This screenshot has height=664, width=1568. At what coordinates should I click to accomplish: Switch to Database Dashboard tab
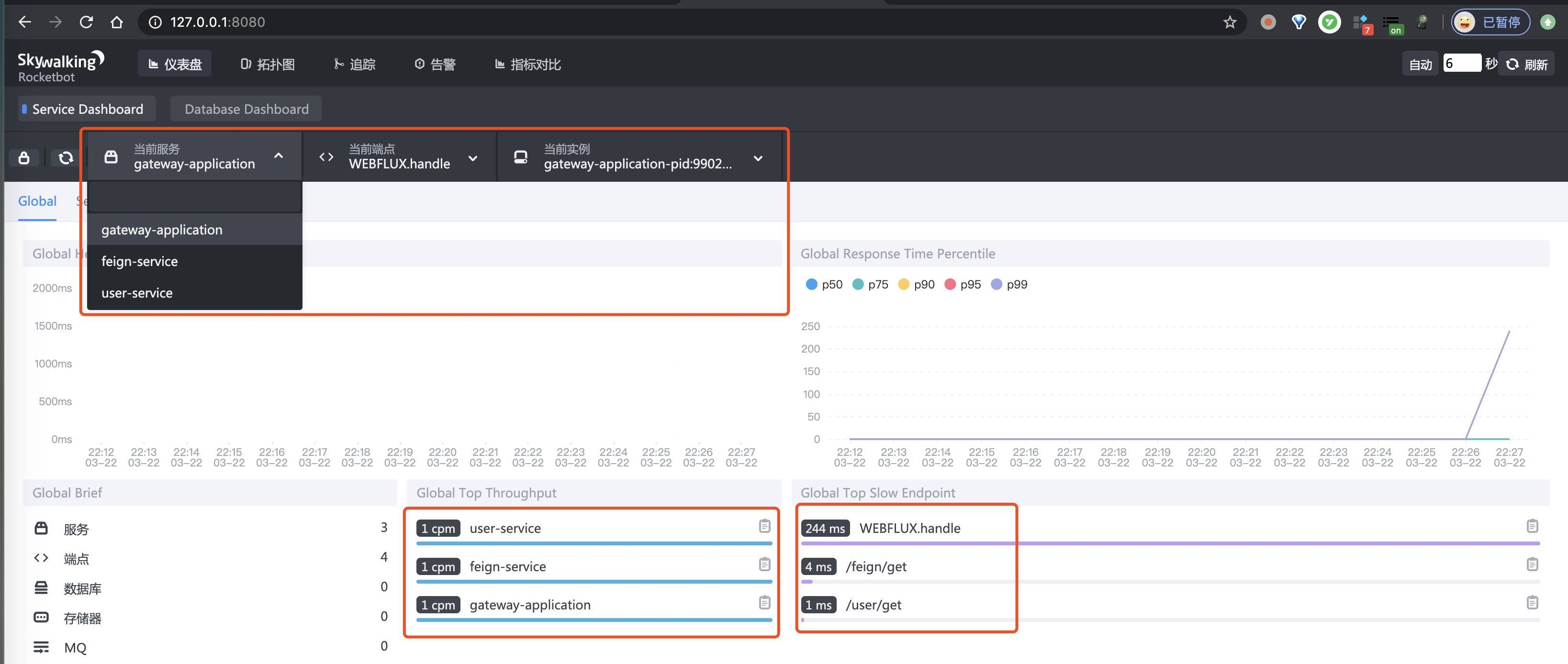(246, 109)
